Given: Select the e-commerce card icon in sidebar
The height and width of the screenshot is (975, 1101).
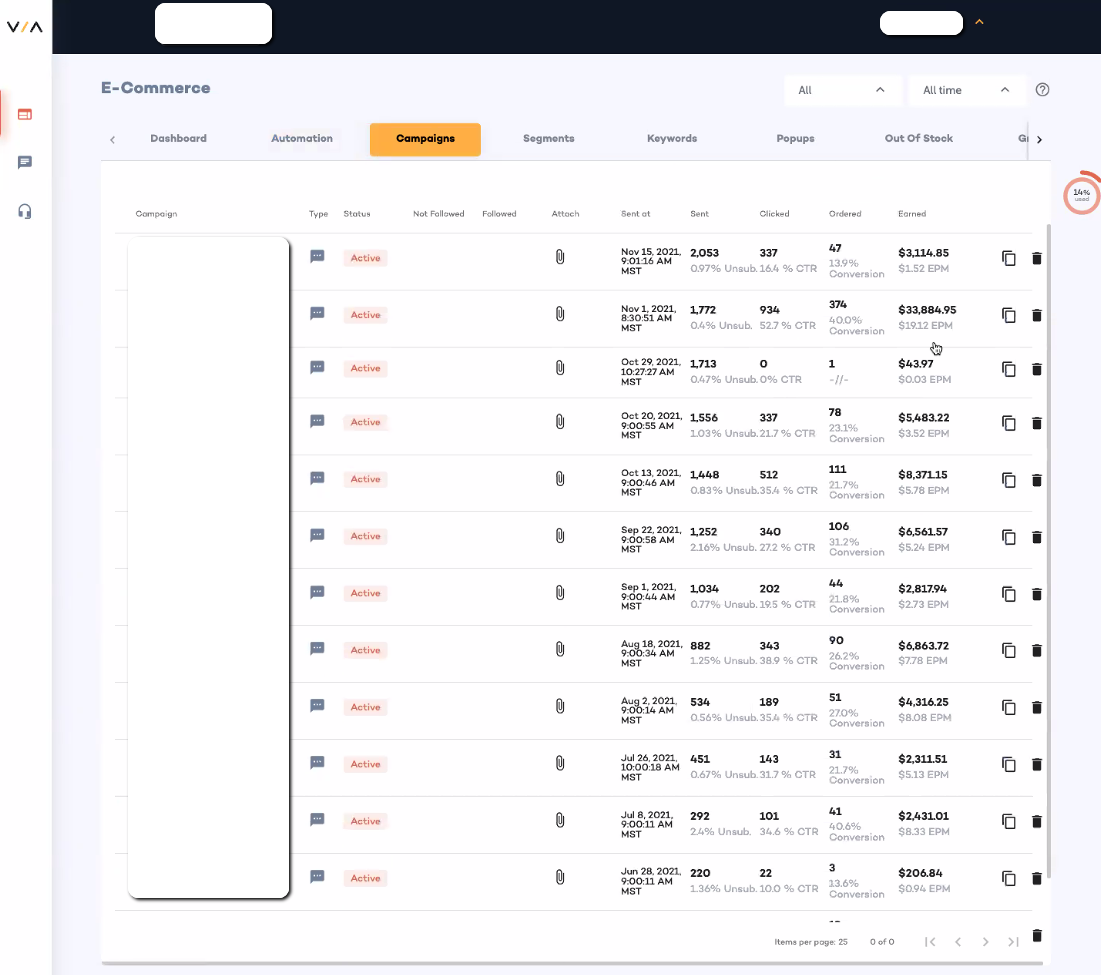Looking at the screenshot, I should (x=25, y=114).
